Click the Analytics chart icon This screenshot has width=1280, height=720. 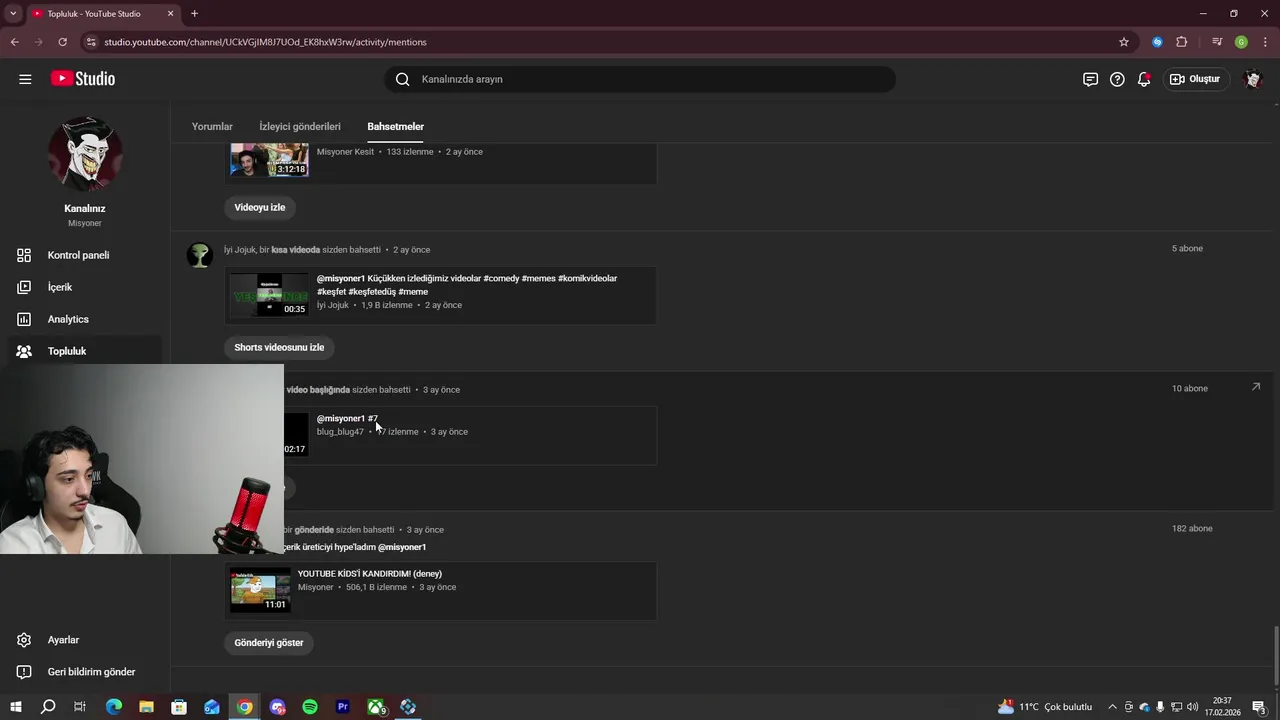24,319
